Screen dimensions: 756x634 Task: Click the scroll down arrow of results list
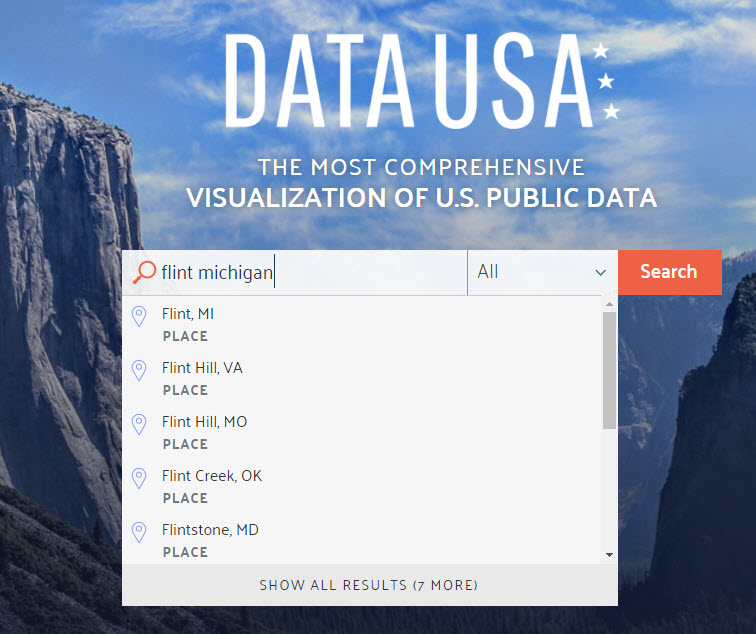[x=609, y=555]
